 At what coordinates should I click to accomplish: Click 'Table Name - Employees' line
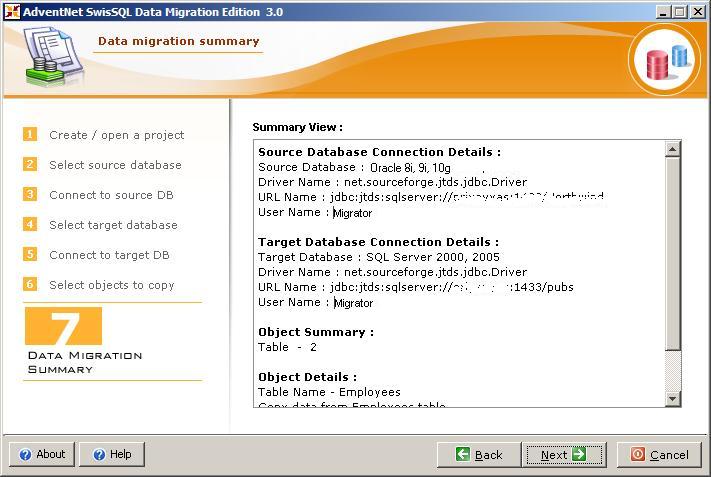pyautogui.click(x=329, y=392)
